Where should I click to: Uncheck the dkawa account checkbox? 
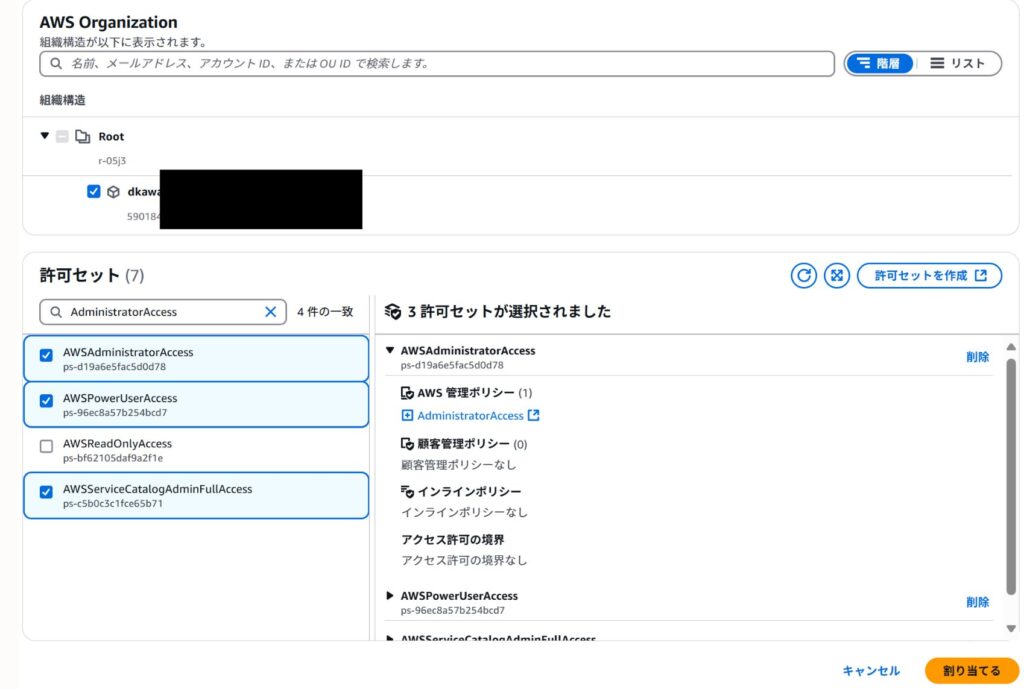pyautogui.click(x=93, y=191)
